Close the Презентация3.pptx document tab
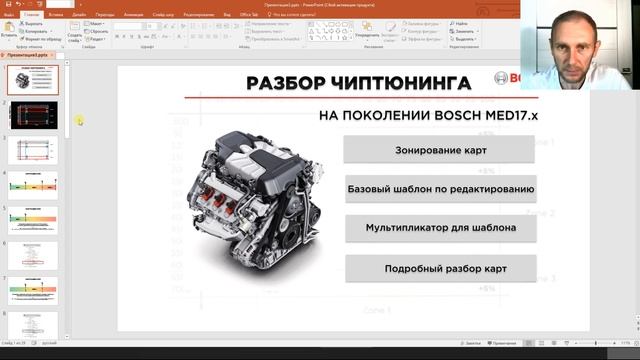The width and height of the screenshot is (640, 360). [52, 55]
